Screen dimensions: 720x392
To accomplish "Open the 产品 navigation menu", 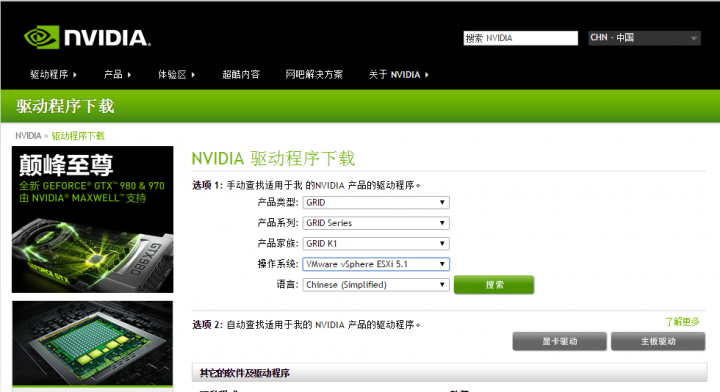I will click(117, 74).
